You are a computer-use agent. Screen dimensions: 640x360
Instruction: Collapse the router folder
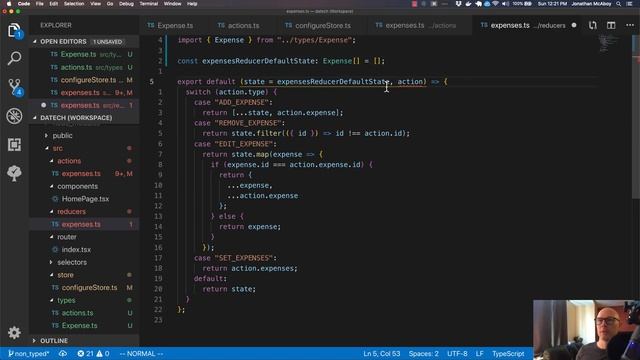67,237
